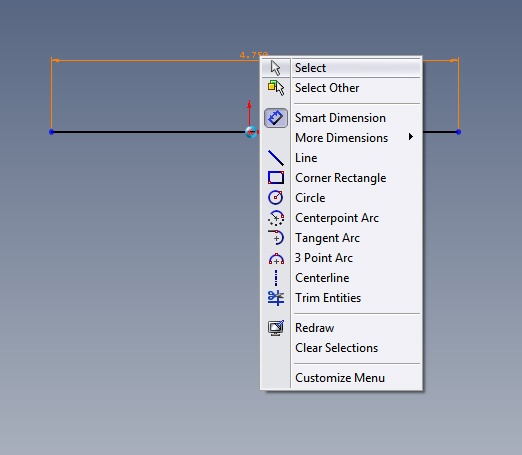Click the 3 Point Arc icon
Image resolution: width=522 pixels, height=455 pixels.
[276, 259]
